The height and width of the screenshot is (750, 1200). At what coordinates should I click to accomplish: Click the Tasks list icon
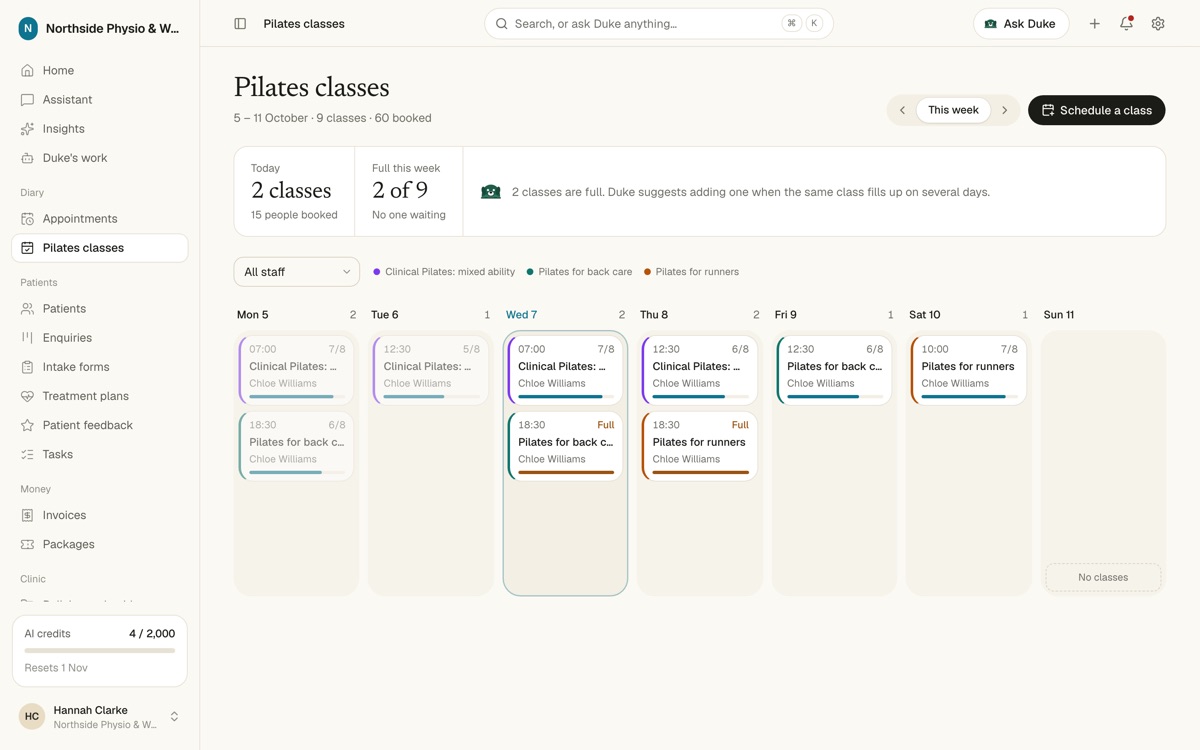[27, 454]
